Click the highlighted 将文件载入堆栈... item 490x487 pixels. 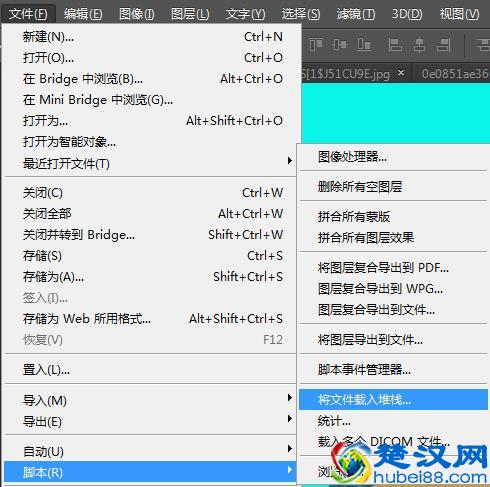[393, 399]
